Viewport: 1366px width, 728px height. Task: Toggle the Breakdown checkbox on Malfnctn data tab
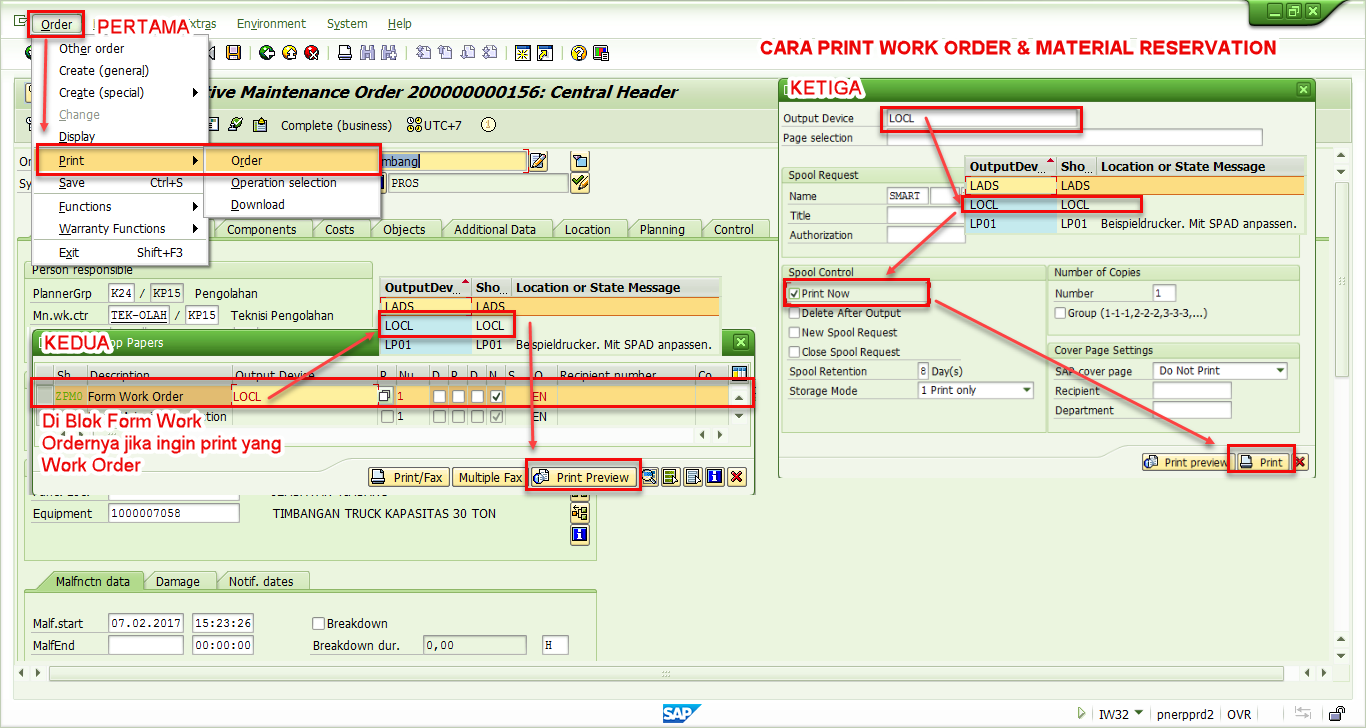tap(318, 622)
